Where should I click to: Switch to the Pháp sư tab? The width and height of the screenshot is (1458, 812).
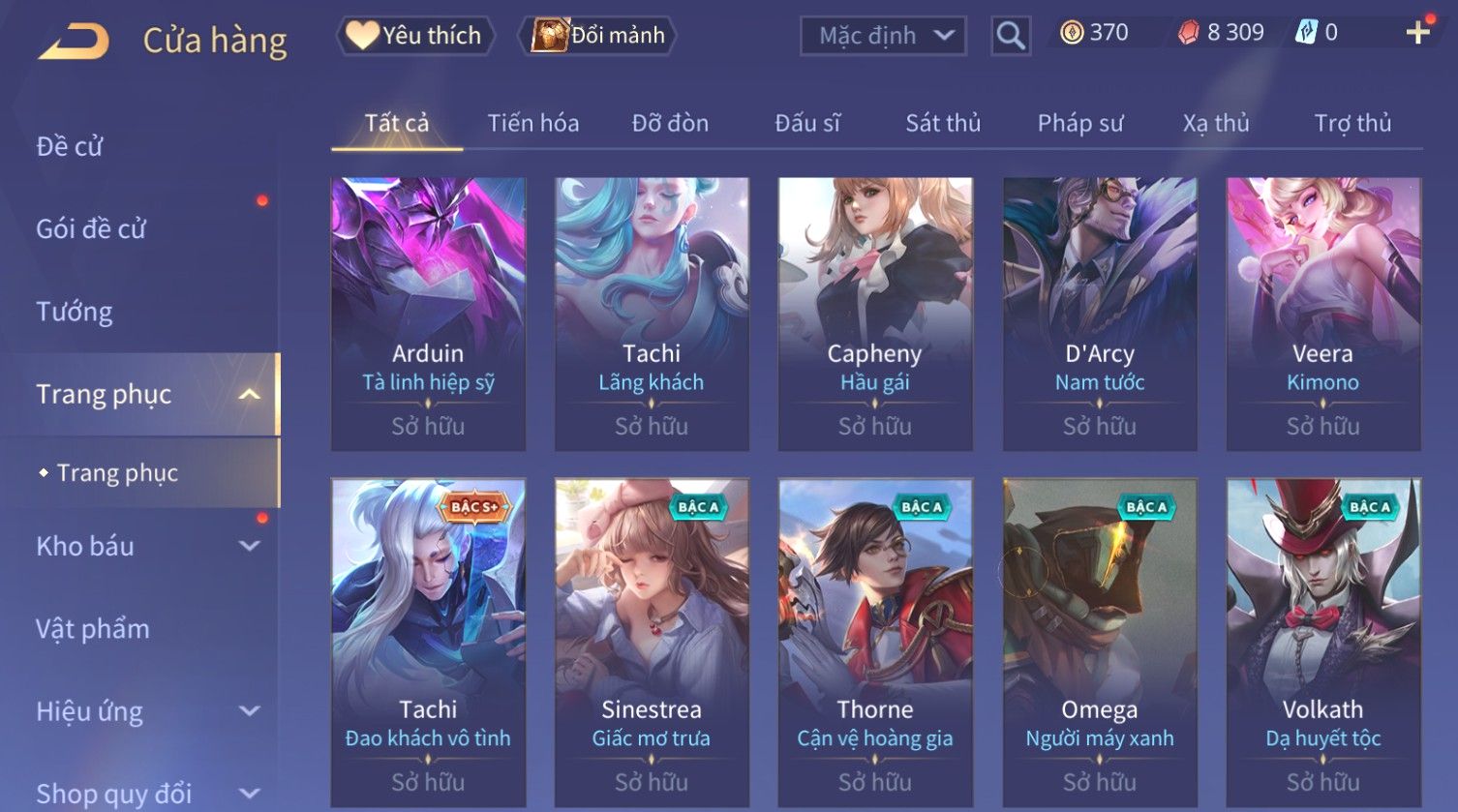click(1080, 123)
